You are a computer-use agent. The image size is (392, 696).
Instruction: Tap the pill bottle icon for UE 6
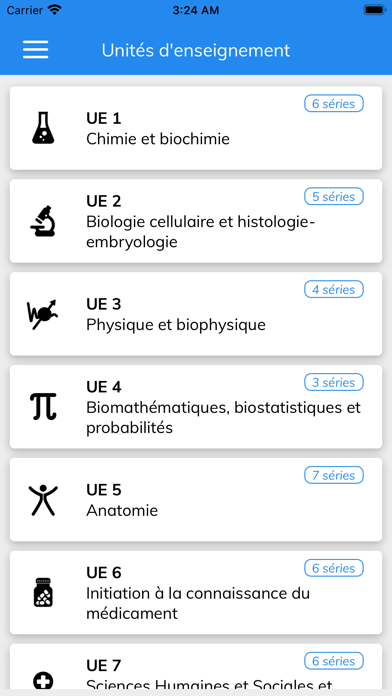tap(43, 593)
